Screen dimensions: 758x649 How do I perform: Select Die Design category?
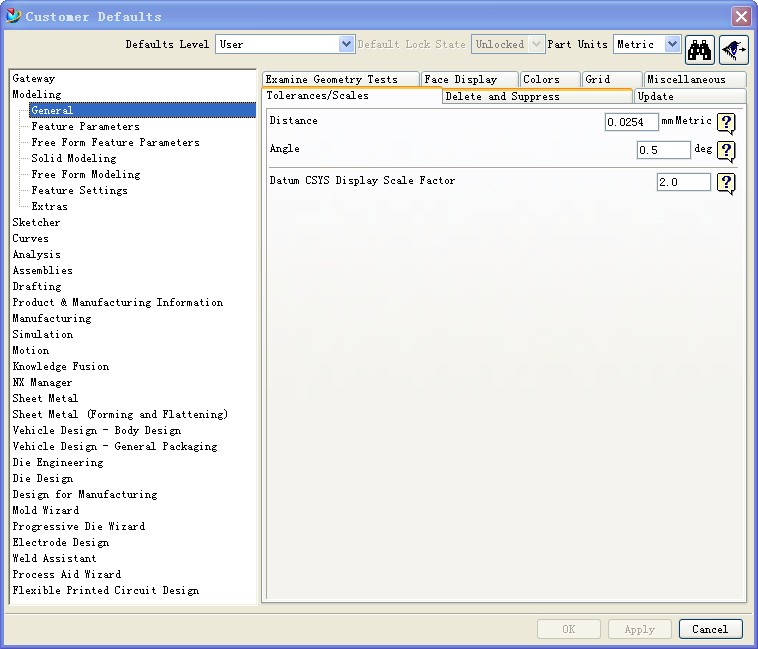[43, 478]
